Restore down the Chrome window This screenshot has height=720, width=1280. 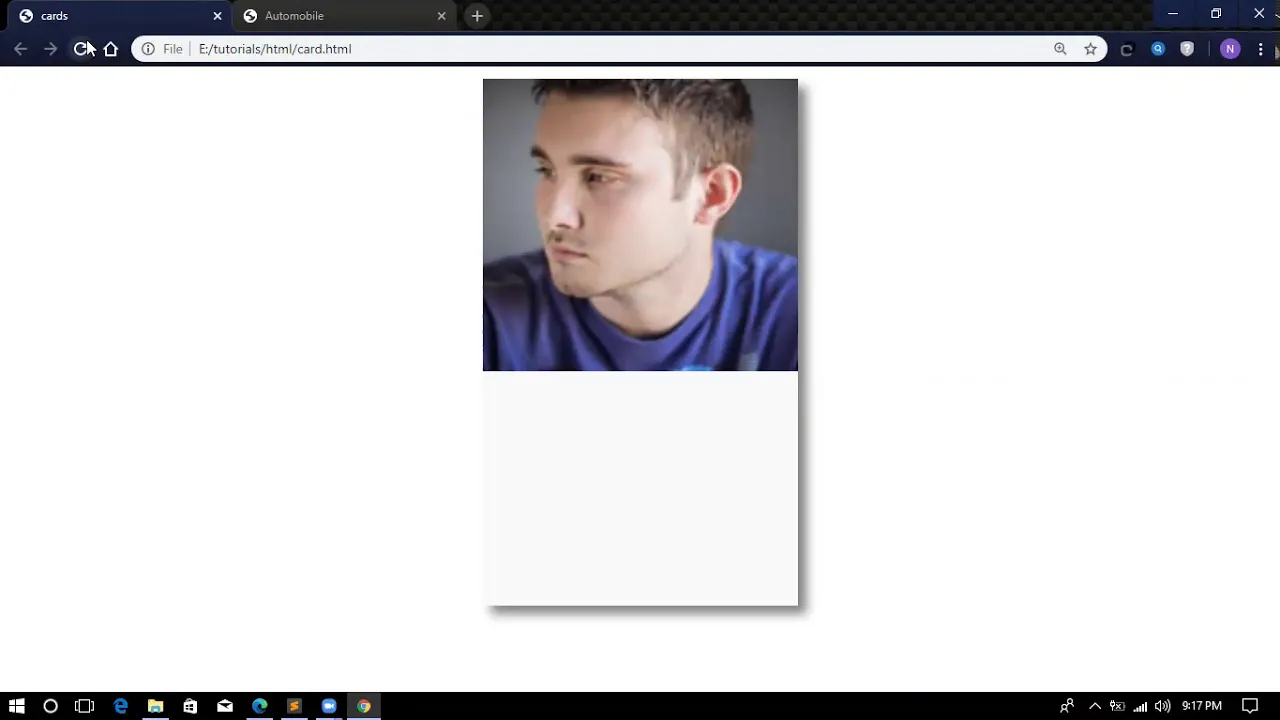coord(1216,14)
